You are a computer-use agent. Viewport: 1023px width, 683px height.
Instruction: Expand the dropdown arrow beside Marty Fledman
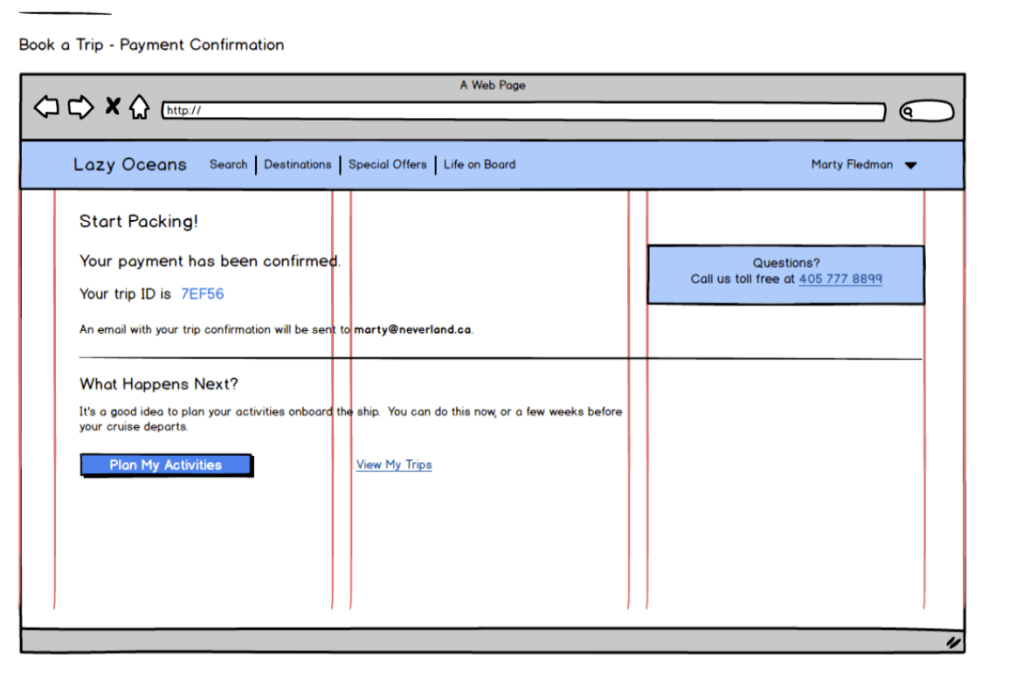tap(910, 166)
